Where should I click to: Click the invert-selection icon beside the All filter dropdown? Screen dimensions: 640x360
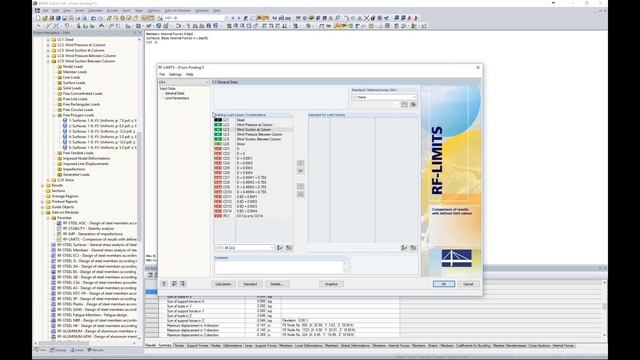click(289, 248)
